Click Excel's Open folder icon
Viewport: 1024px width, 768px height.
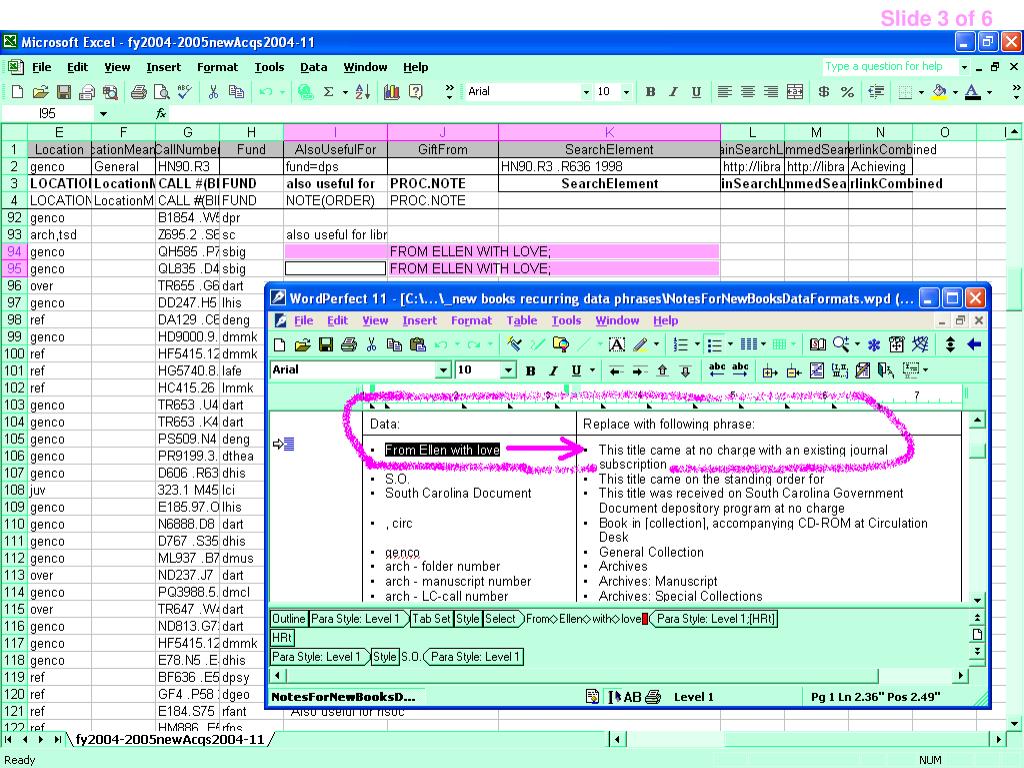(x=40, y=92)
